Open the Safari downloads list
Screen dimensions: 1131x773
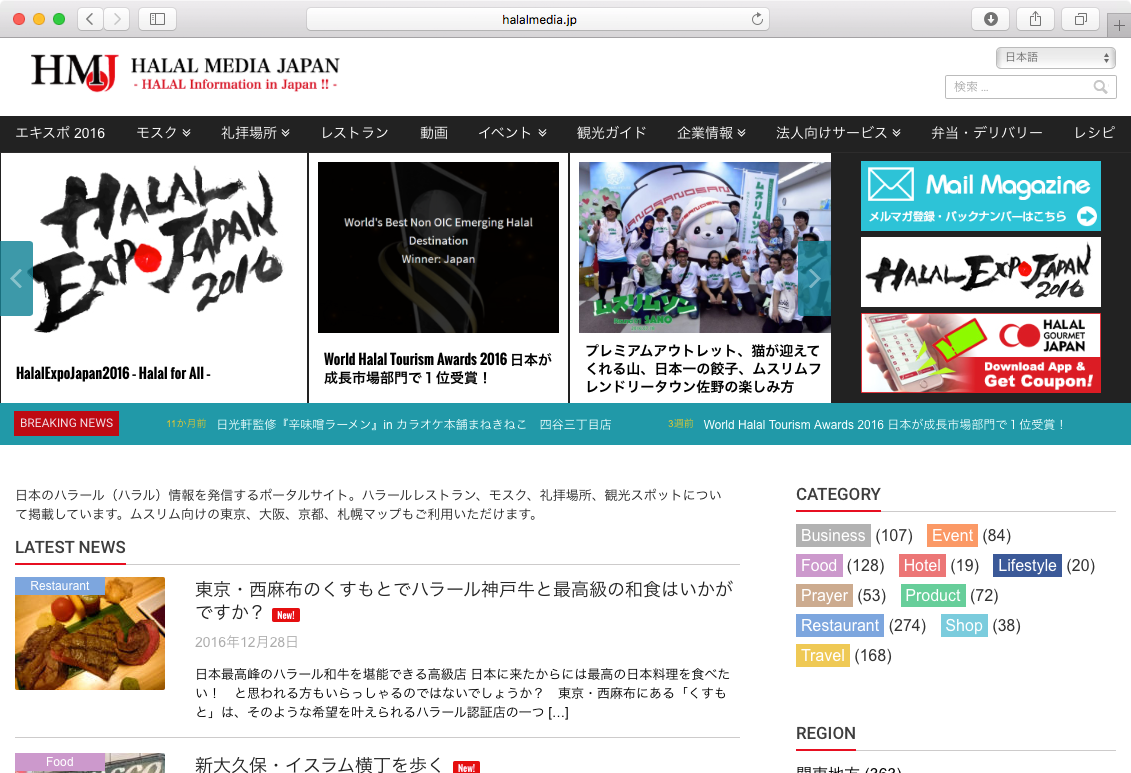pyautogui.click(x=990, y=19)
